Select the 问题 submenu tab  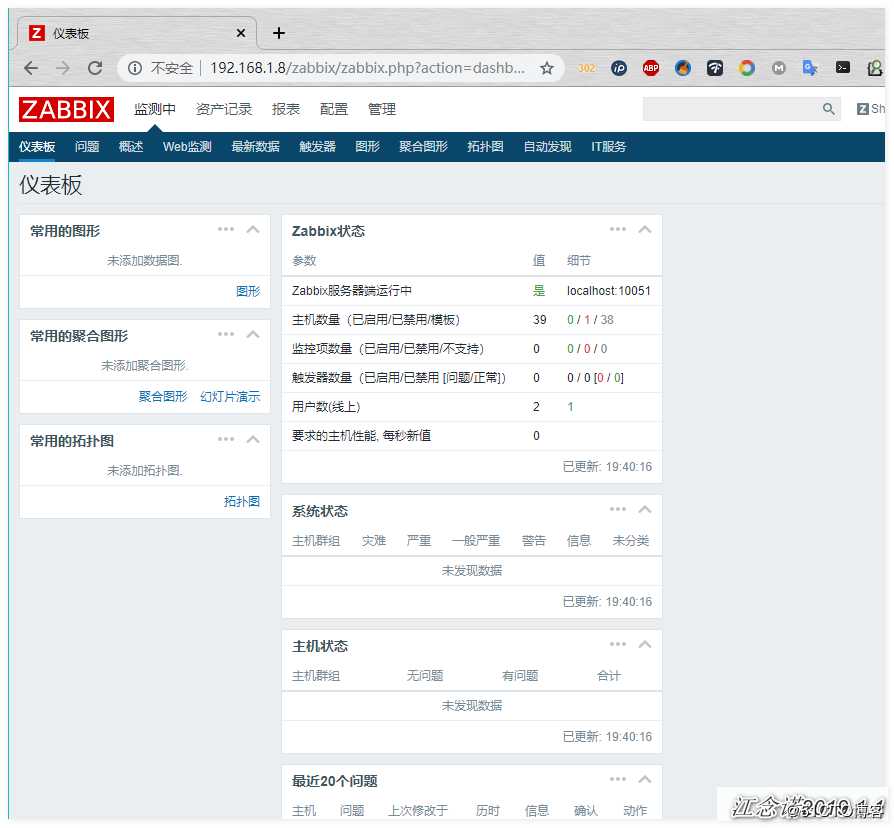pos(87,147)
